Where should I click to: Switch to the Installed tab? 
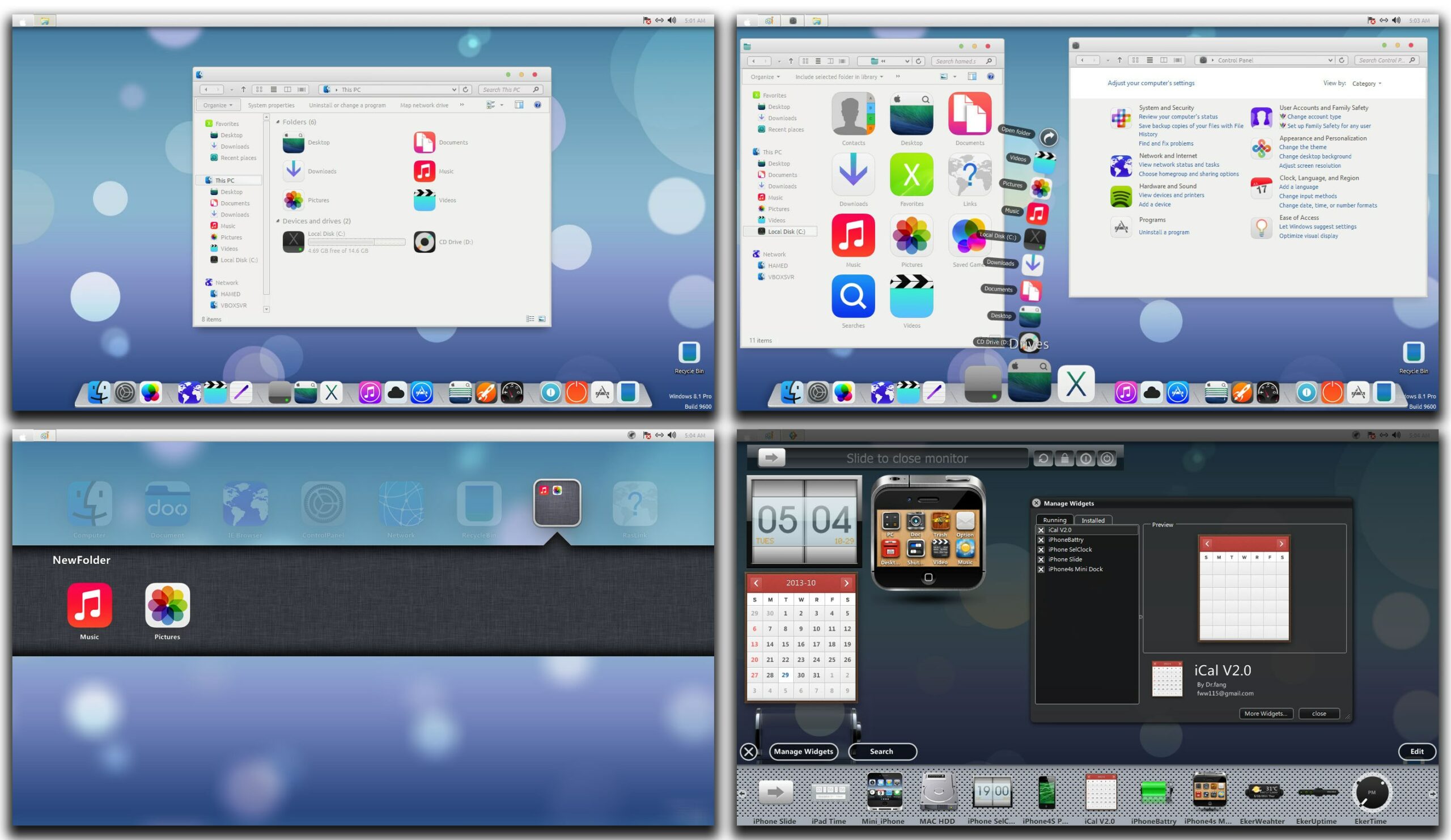tap(1092, 520)
